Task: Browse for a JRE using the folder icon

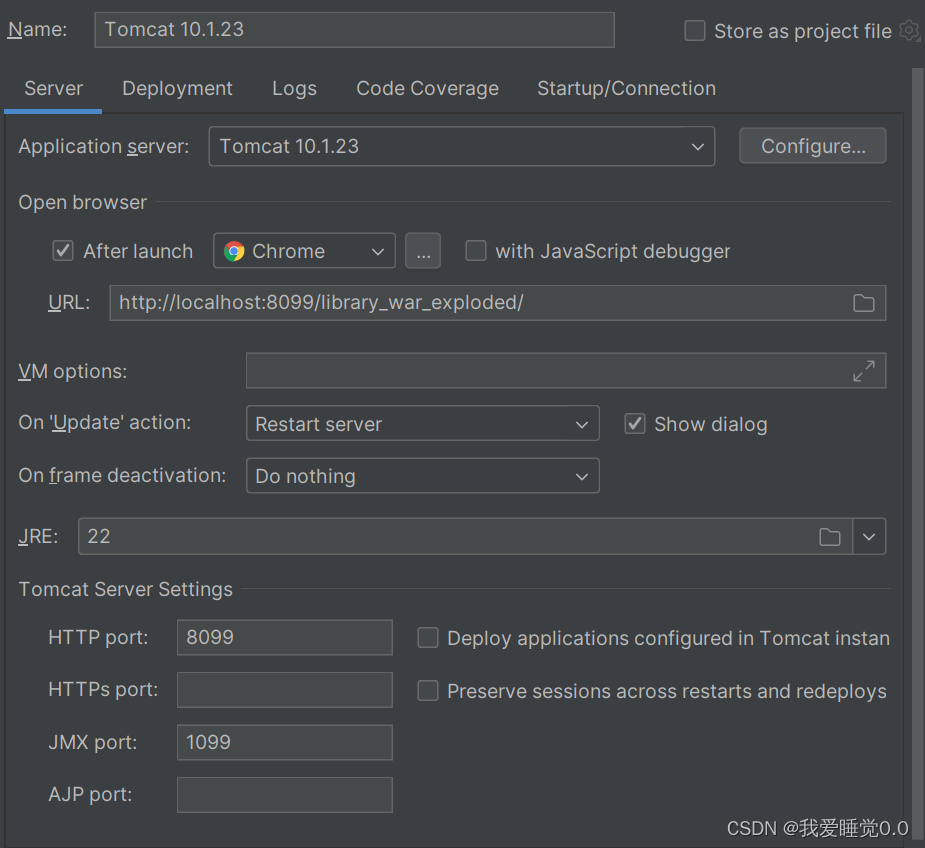Action: 830,537
